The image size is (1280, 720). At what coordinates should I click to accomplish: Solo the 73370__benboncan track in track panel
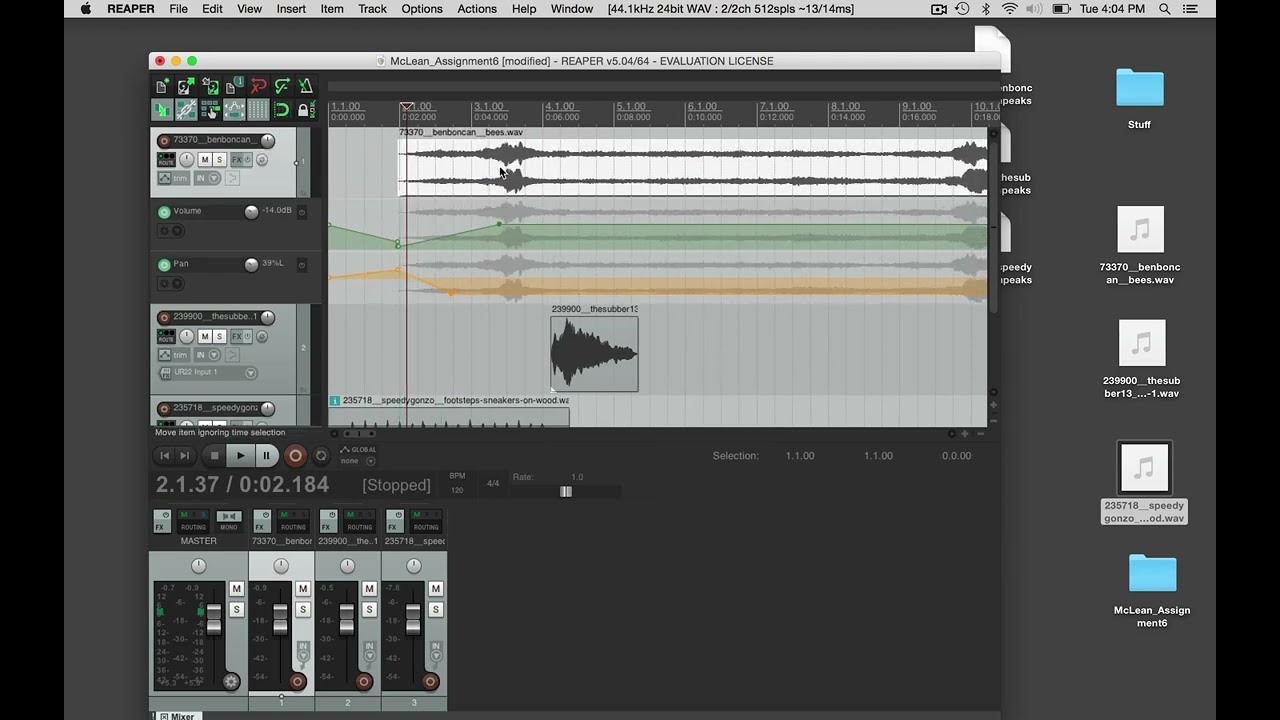coord(219,160)
